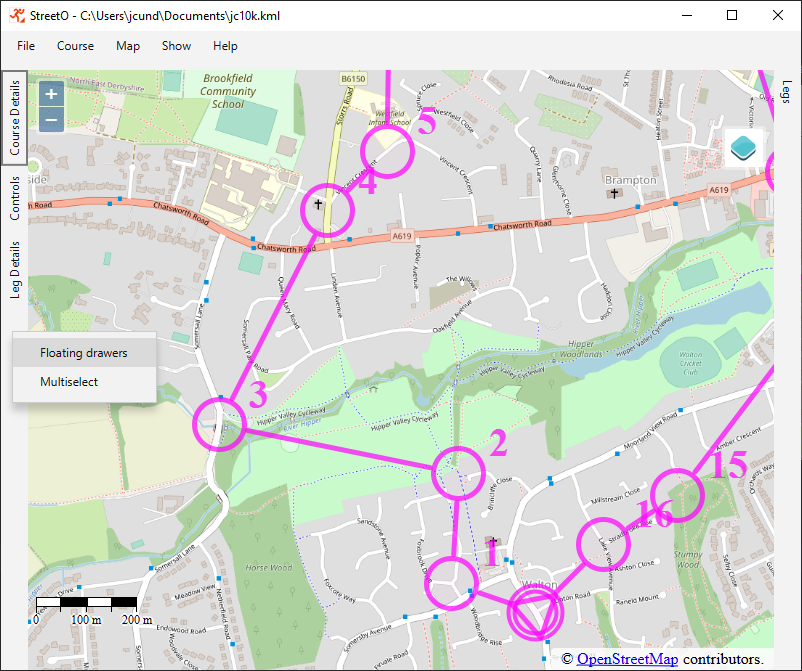Open the Course menu

coord(75,46)
